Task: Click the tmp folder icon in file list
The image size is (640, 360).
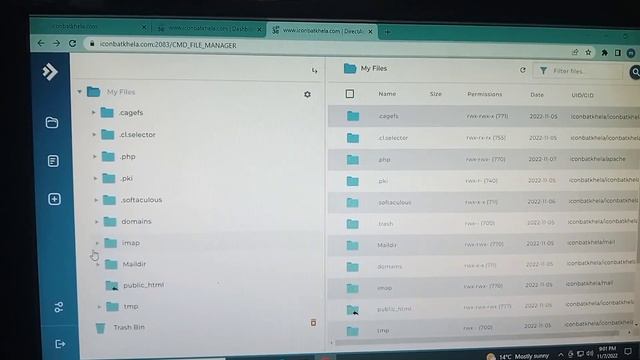Action: coord(352,331)
